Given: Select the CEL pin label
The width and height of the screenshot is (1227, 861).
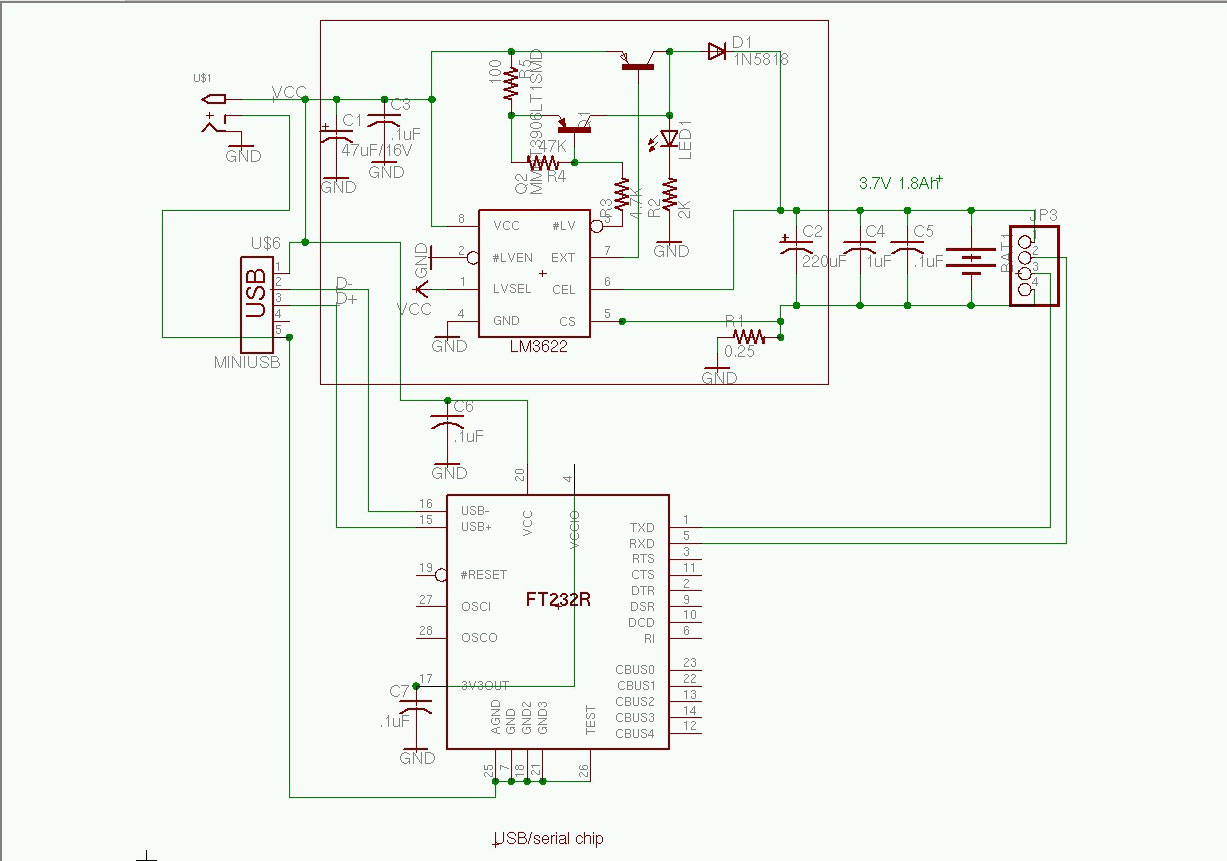Looking at the screenshot, I should [564, 289].
